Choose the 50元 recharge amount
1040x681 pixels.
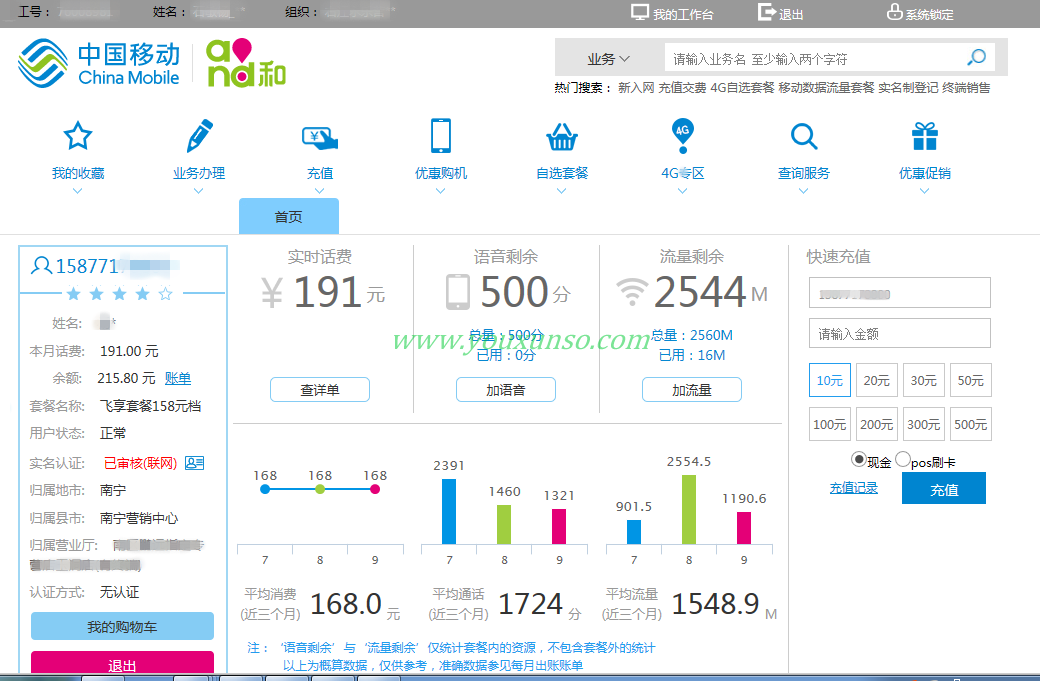[971, 381]
